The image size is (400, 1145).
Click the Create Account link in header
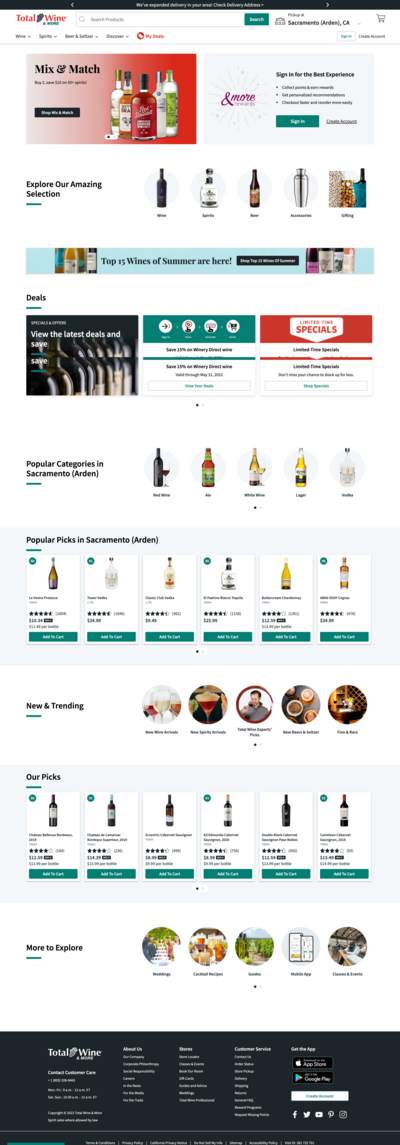(x=372, y=36)
